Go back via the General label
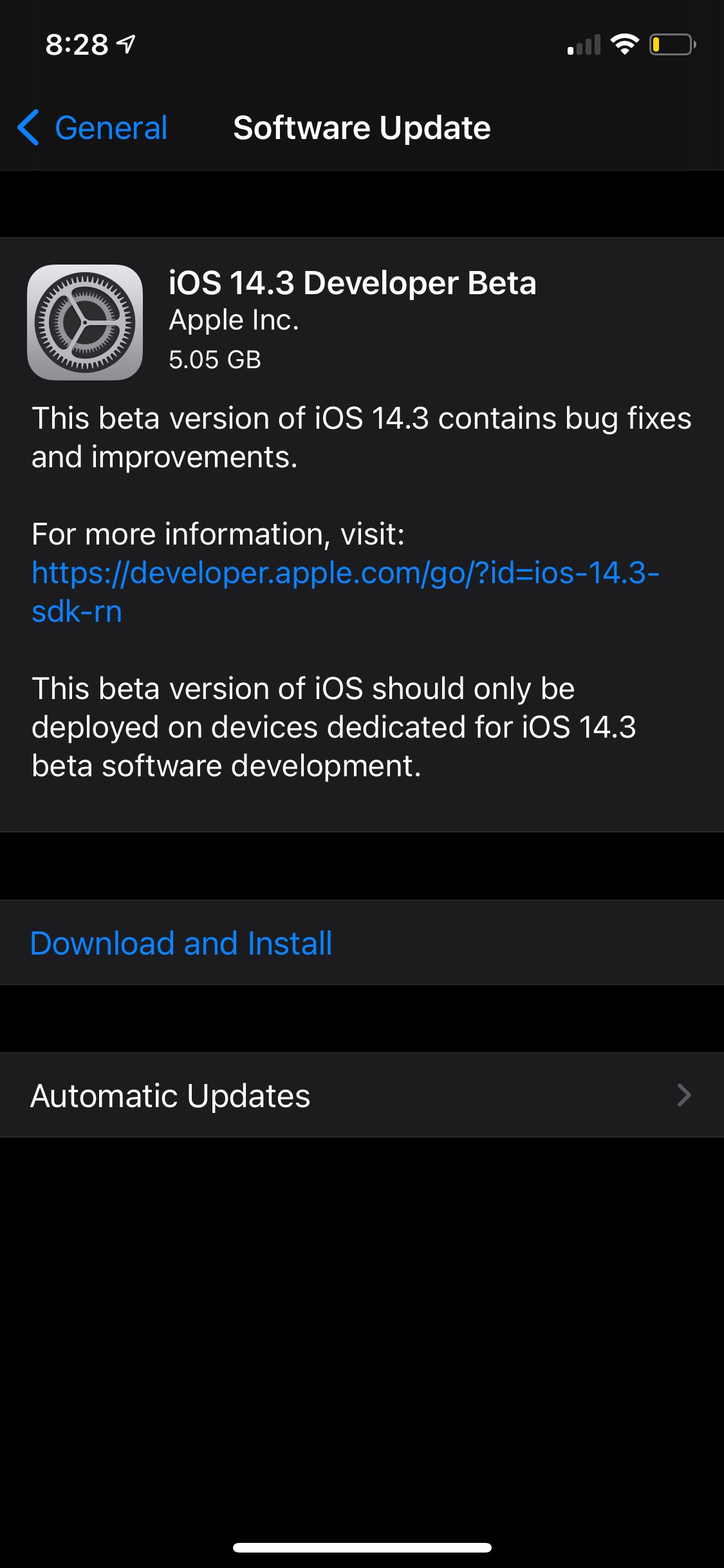 tap(111, 127)
